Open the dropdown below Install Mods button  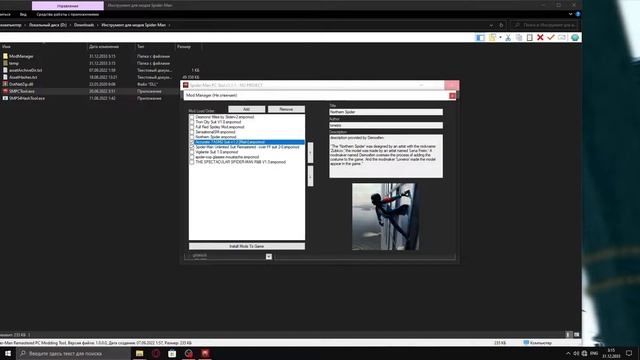(269, 256)
